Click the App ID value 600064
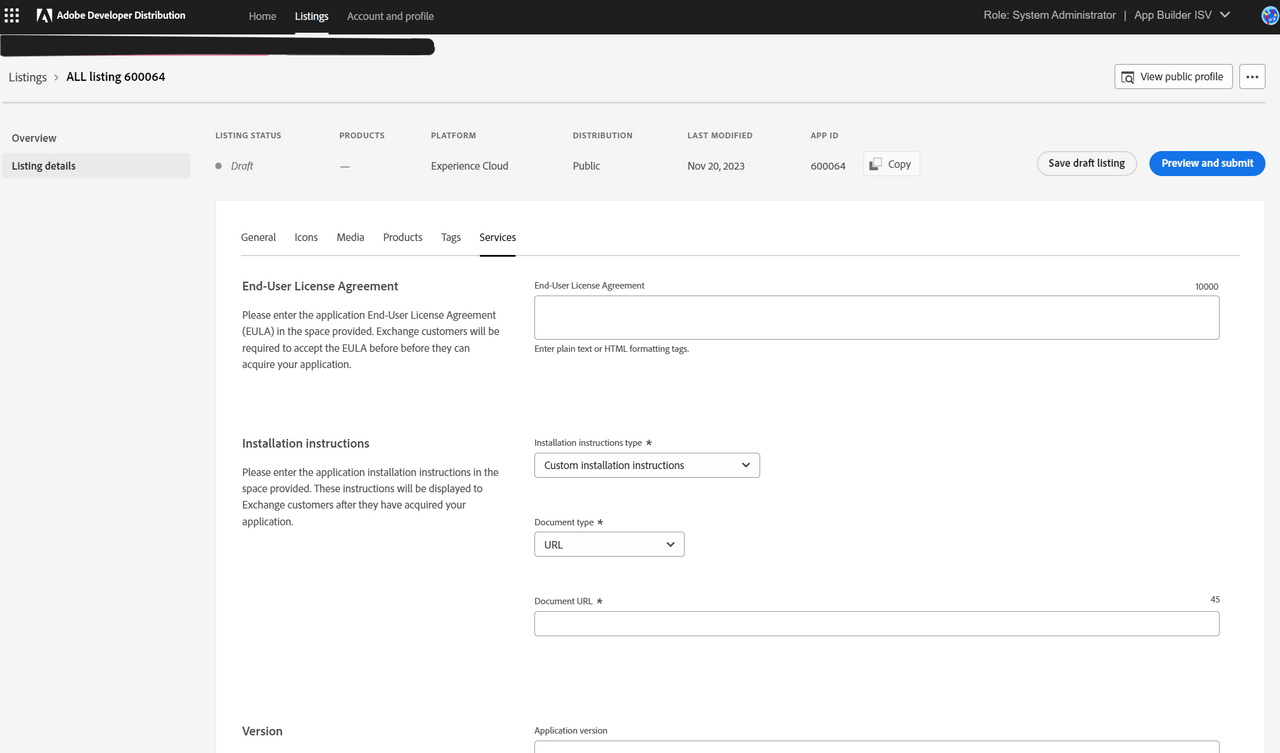The image size is (1280, 753). [828, 166]
